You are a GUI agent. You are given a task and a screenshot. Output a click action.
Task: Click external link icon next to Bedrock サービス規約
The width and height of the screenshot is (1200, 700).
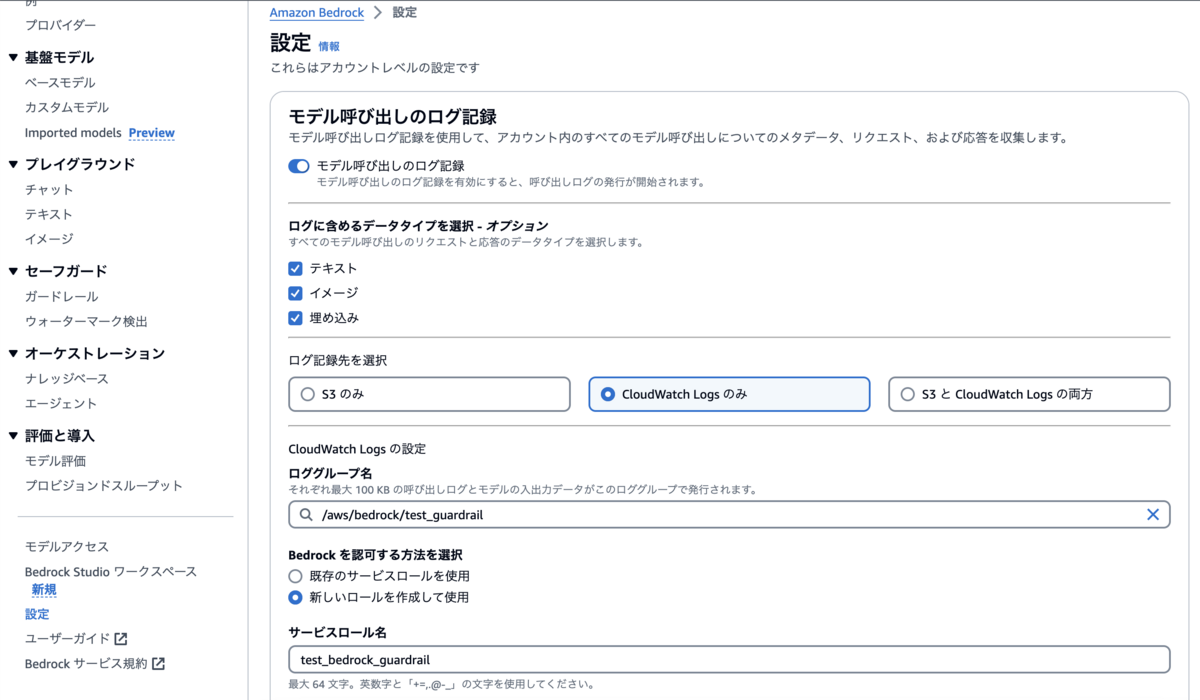(x=158, y=663)
